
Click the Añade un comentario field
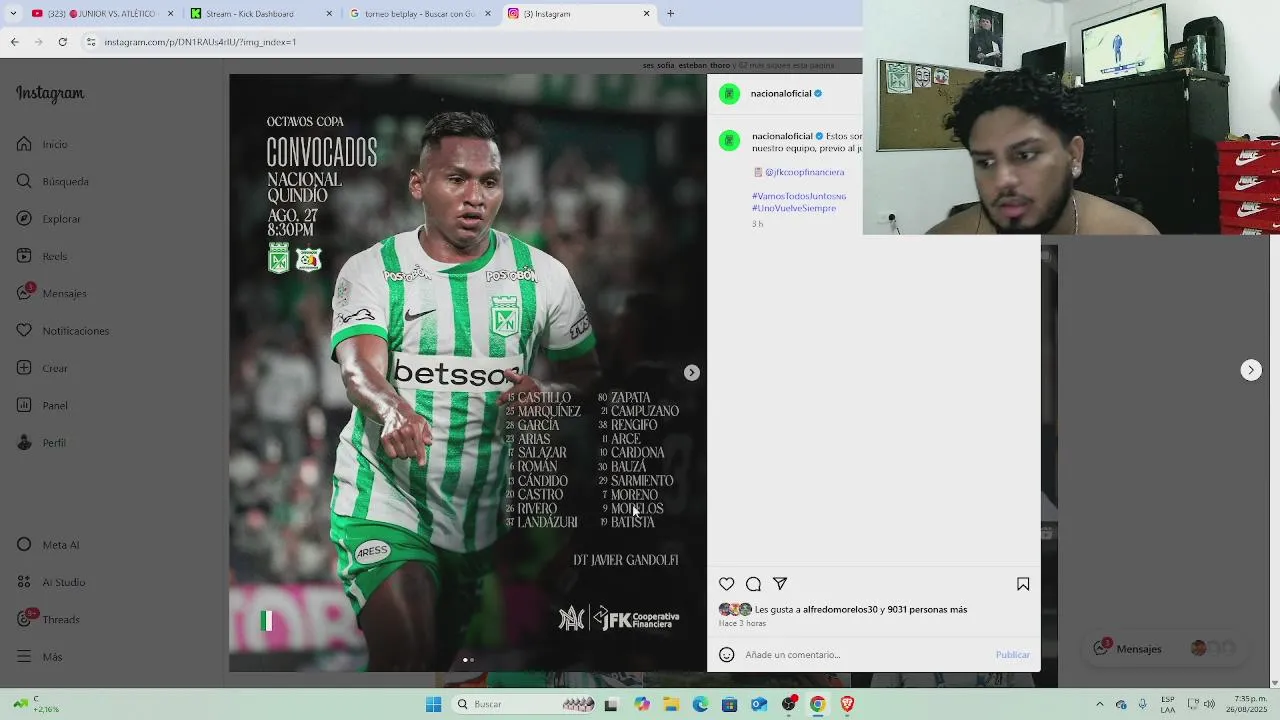pyautogui.click(x=865, y=655)
